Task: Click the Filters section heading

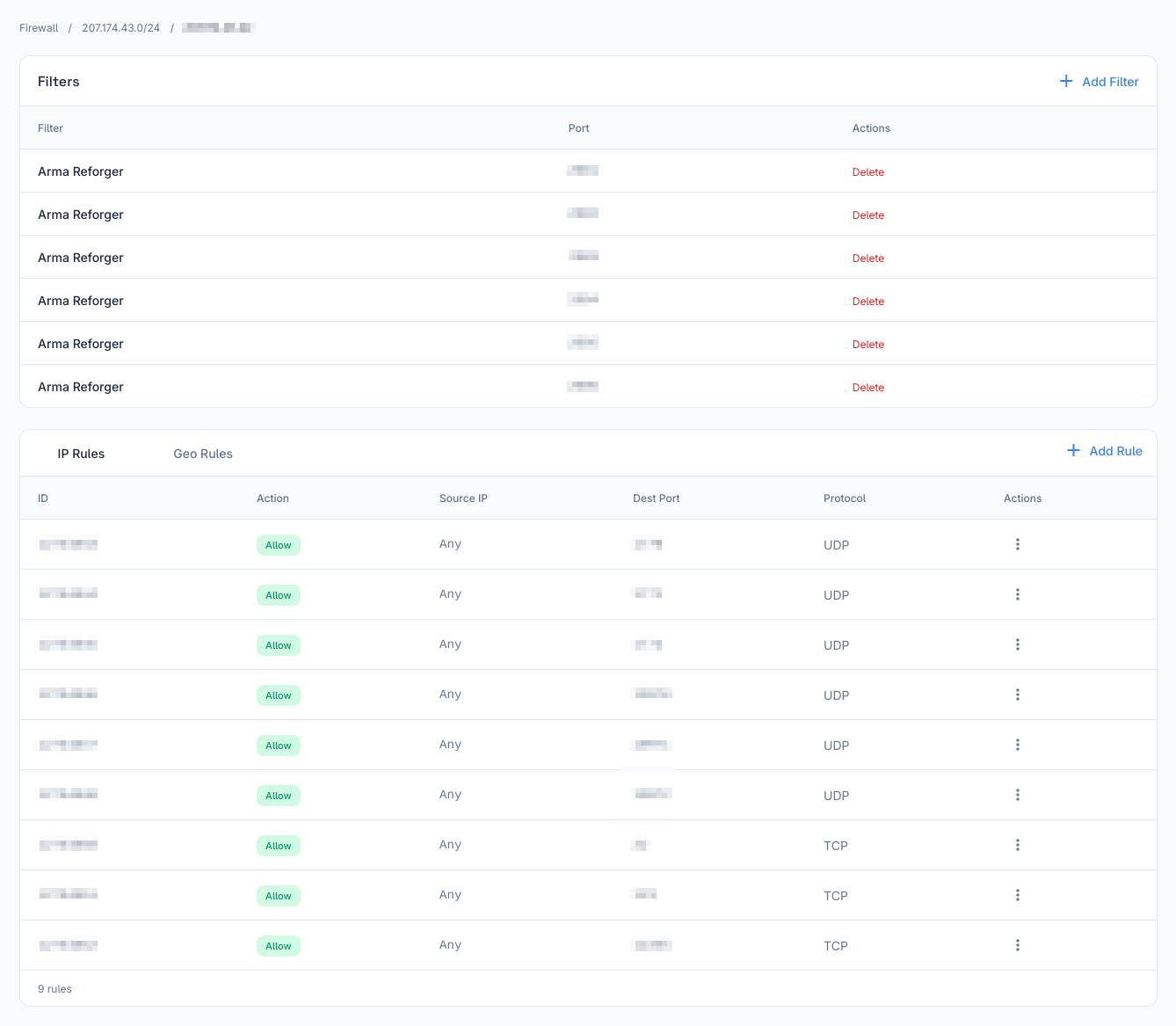Action: coord(59,82)
